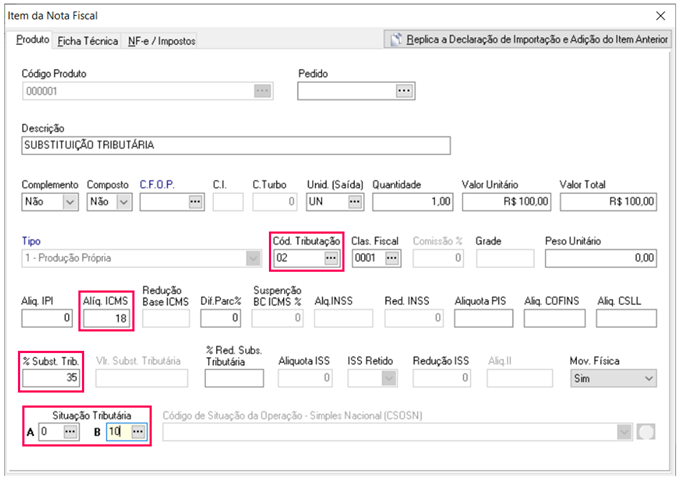Click the Descrição text field
Screen dimensions: 681x481
pyautogui.click(x=235, y=145)
